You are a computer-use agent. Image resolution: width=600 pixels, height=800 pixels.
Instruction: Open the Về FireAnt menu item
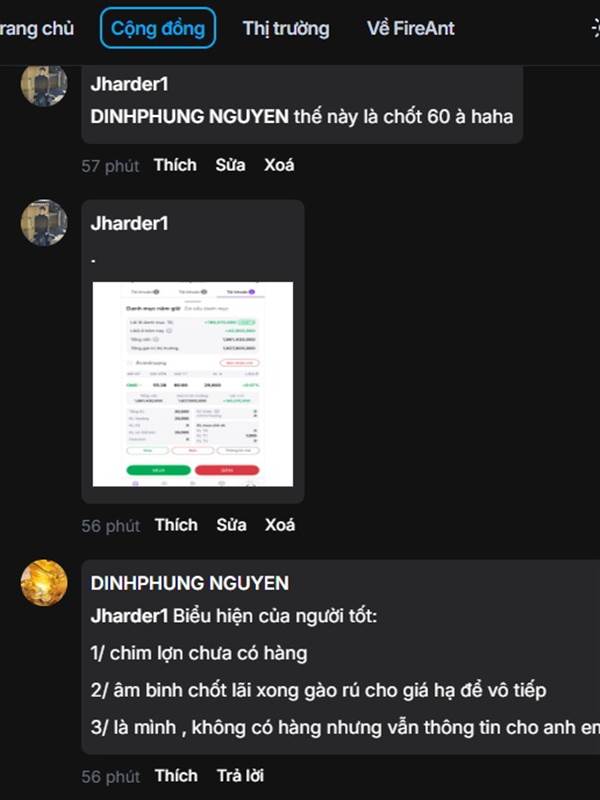point(410,29)
